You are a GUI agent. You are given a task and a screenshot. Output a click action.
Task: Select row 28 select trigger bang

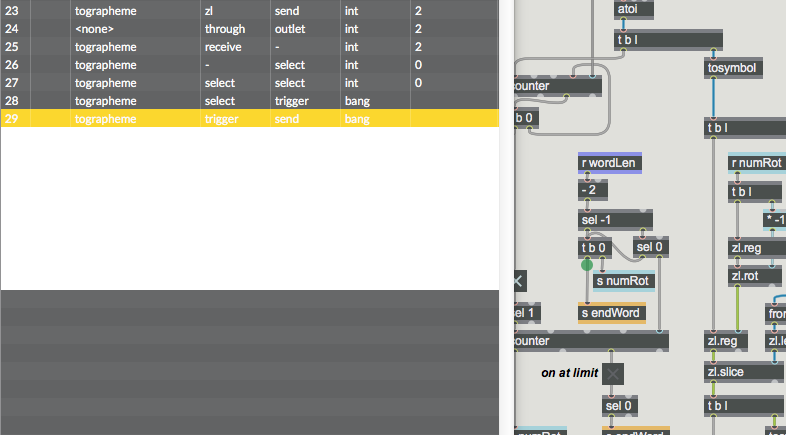[249, 101]
